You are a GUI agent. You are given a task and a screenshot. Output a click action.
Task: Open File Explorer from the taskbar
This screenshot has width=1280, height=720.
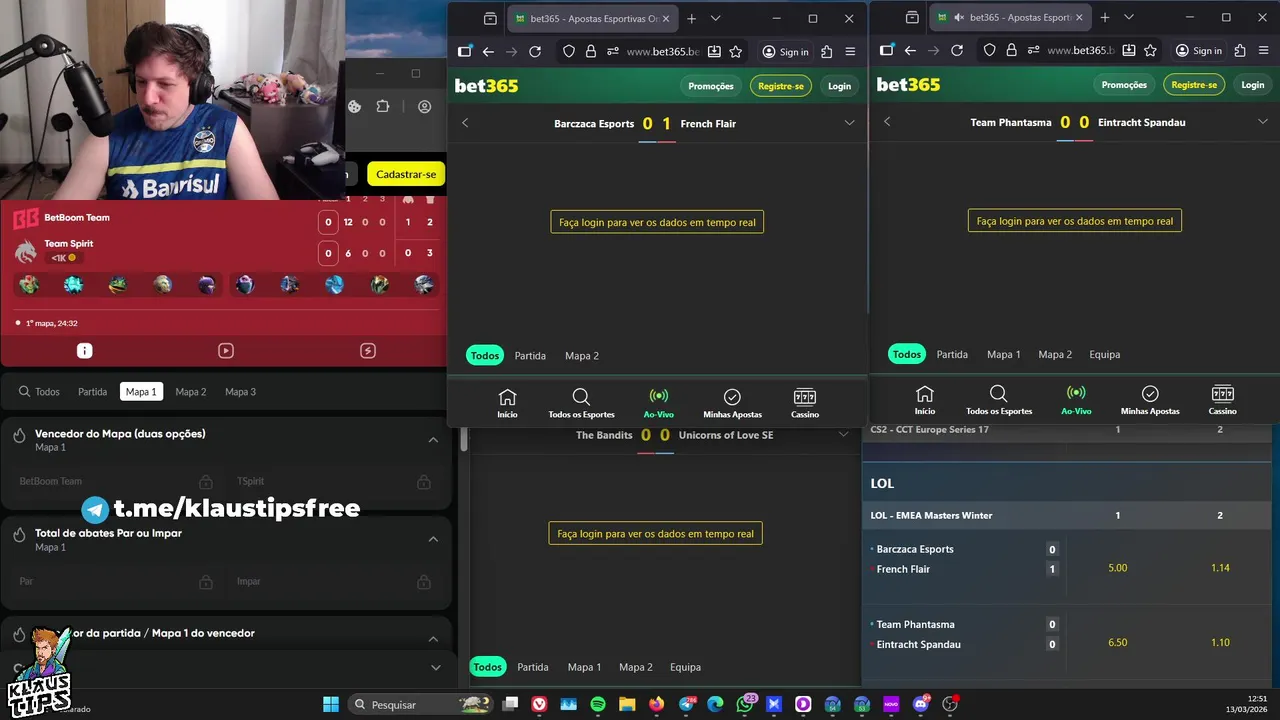(627, 705)
